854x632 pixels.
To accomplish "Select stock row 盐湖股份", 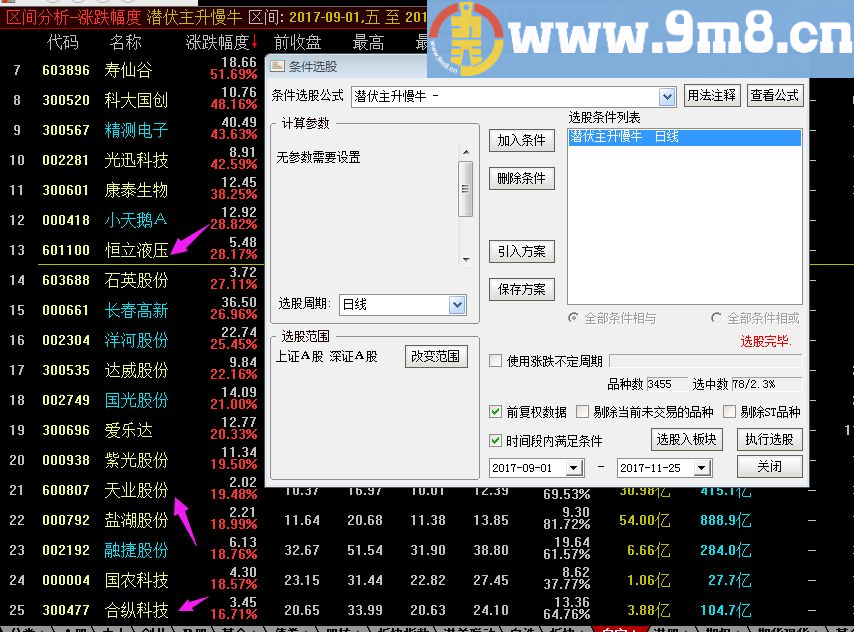I will [136, 520].
